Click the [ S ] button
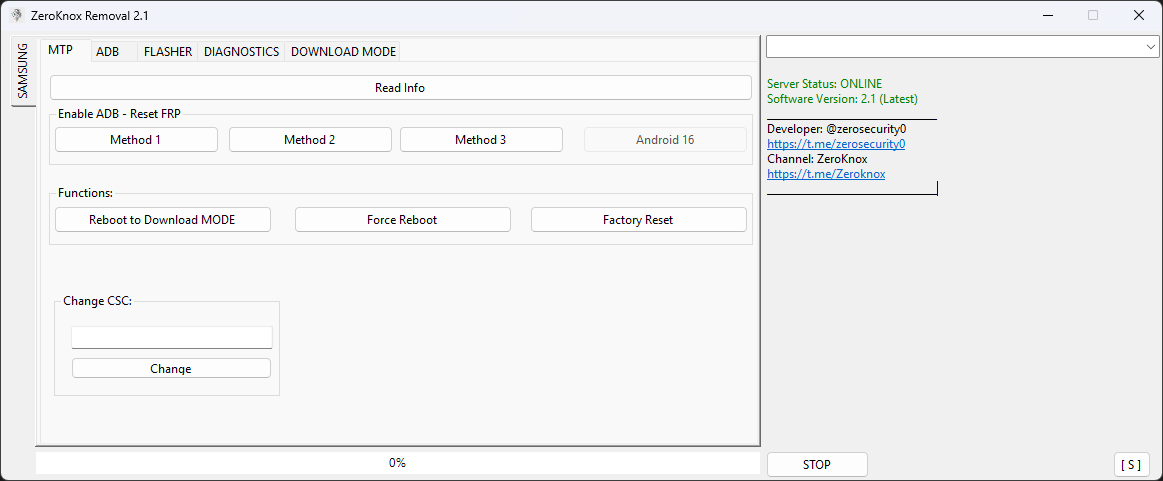1163x481 pixels. pos(1131,465)
